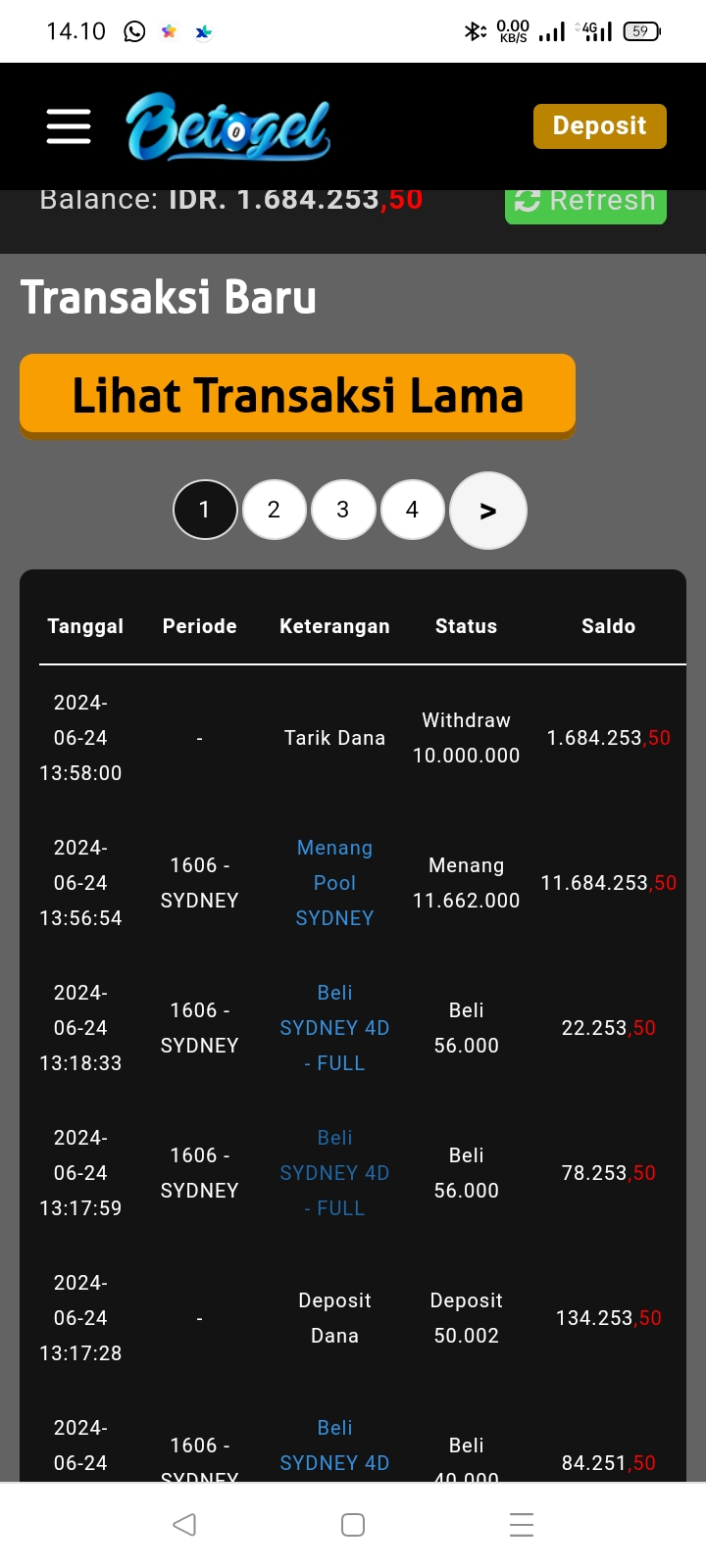The image size is (706, 1568).
Task: Refresh the account balance
Action: [x=585, y=202]
